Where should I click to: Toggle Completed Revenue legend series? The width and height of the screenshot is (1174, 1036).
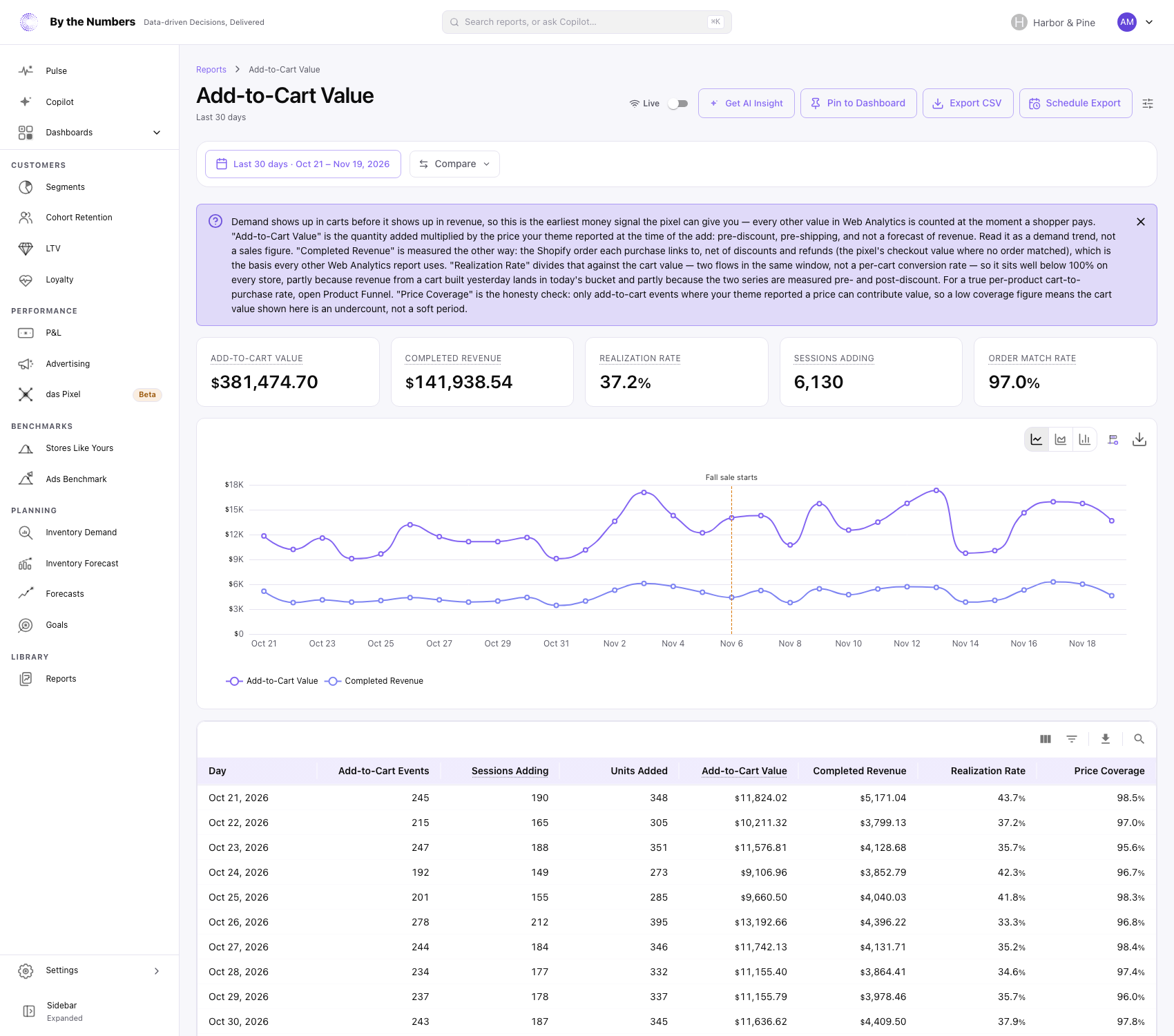(374, 681)
